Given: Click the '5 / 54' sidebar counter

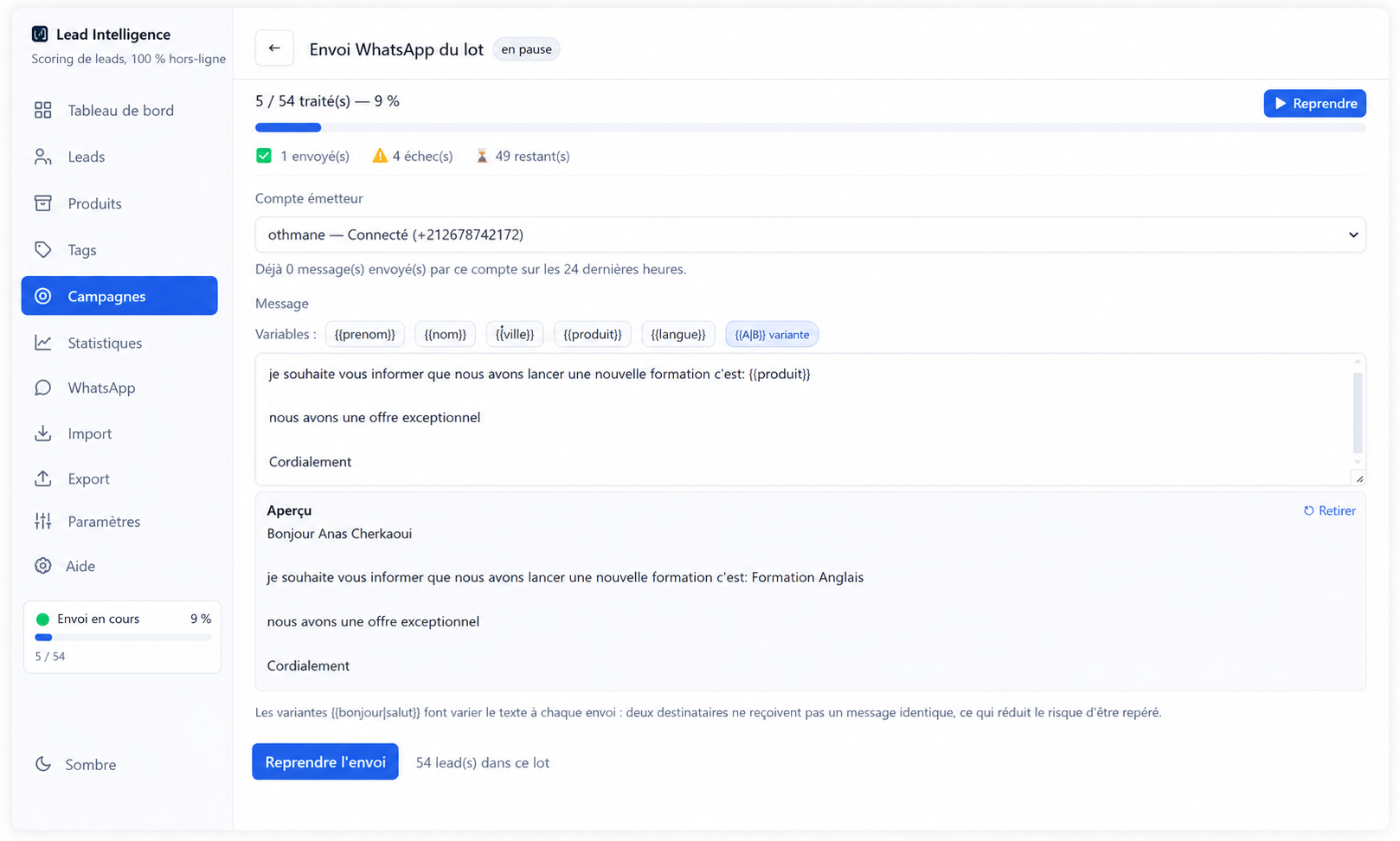Looking at the screenshot, I should [50, 657].
